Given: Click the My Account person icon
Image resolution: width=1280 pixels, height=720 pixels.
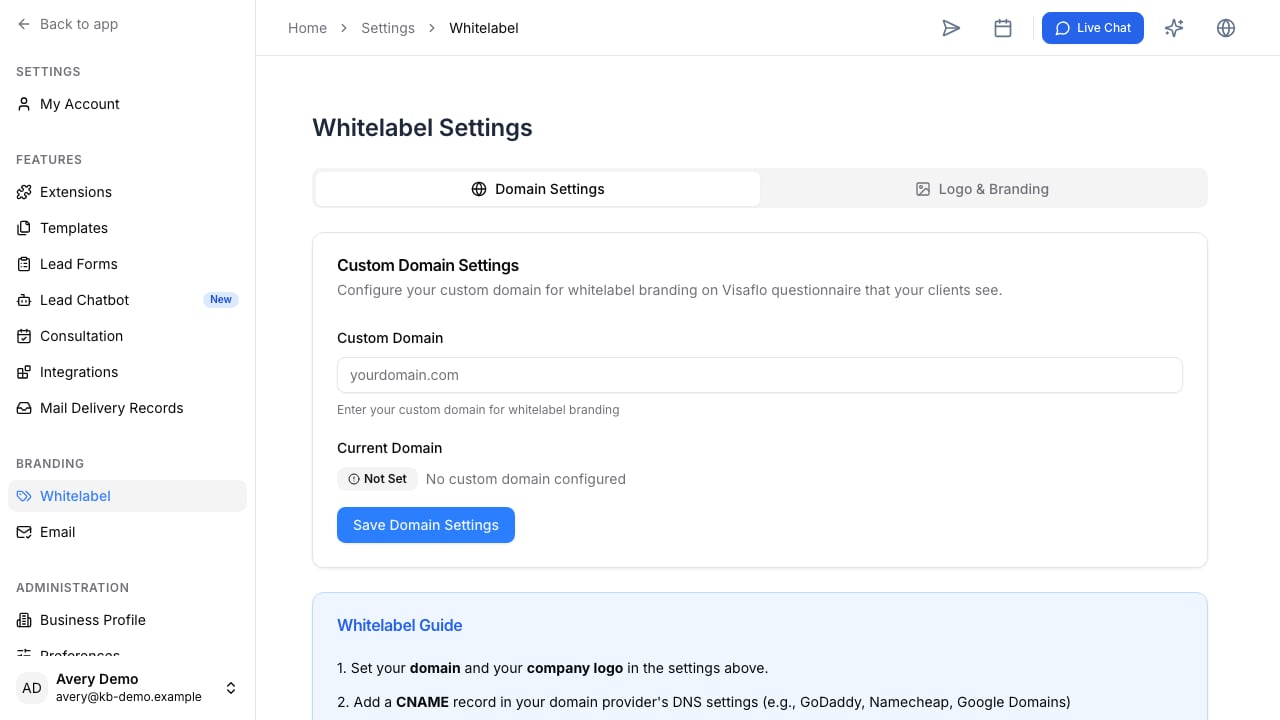Looking at the screenshot, I should click(x=24, y=104).
